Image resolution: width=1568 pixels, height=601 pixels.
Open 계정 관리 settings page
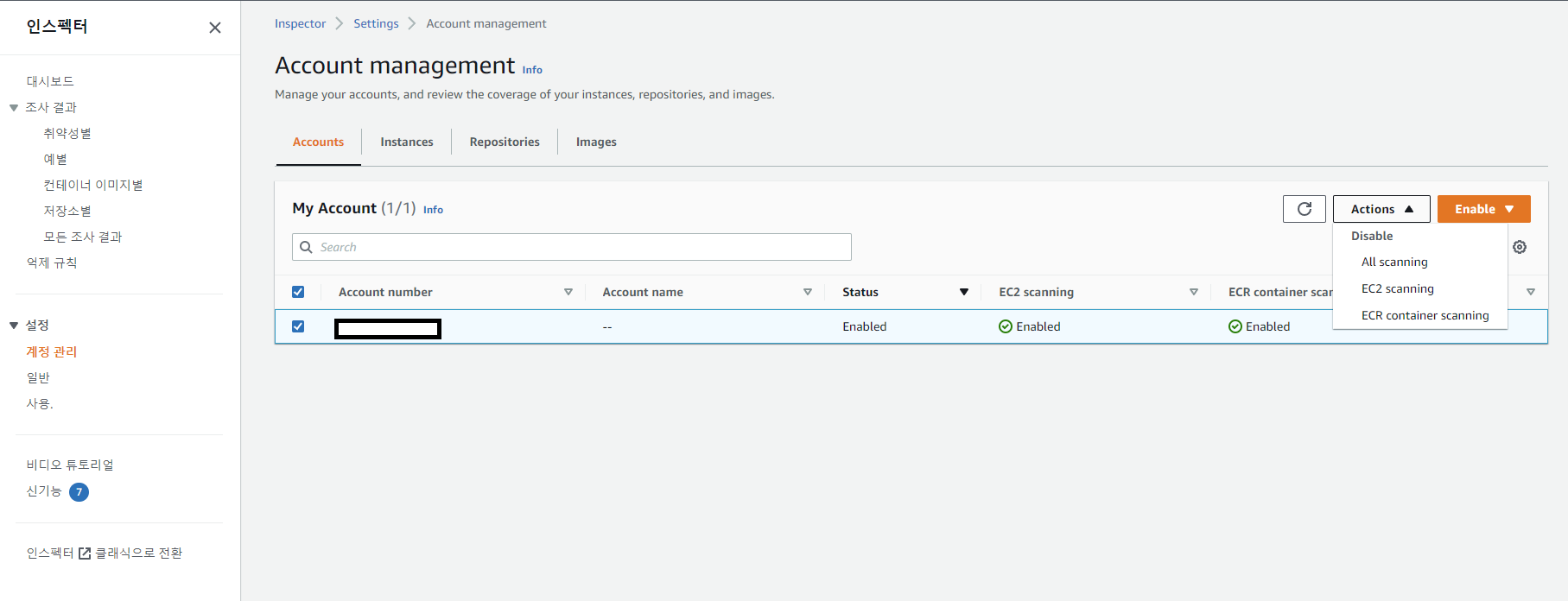click(x=52, y=351)
